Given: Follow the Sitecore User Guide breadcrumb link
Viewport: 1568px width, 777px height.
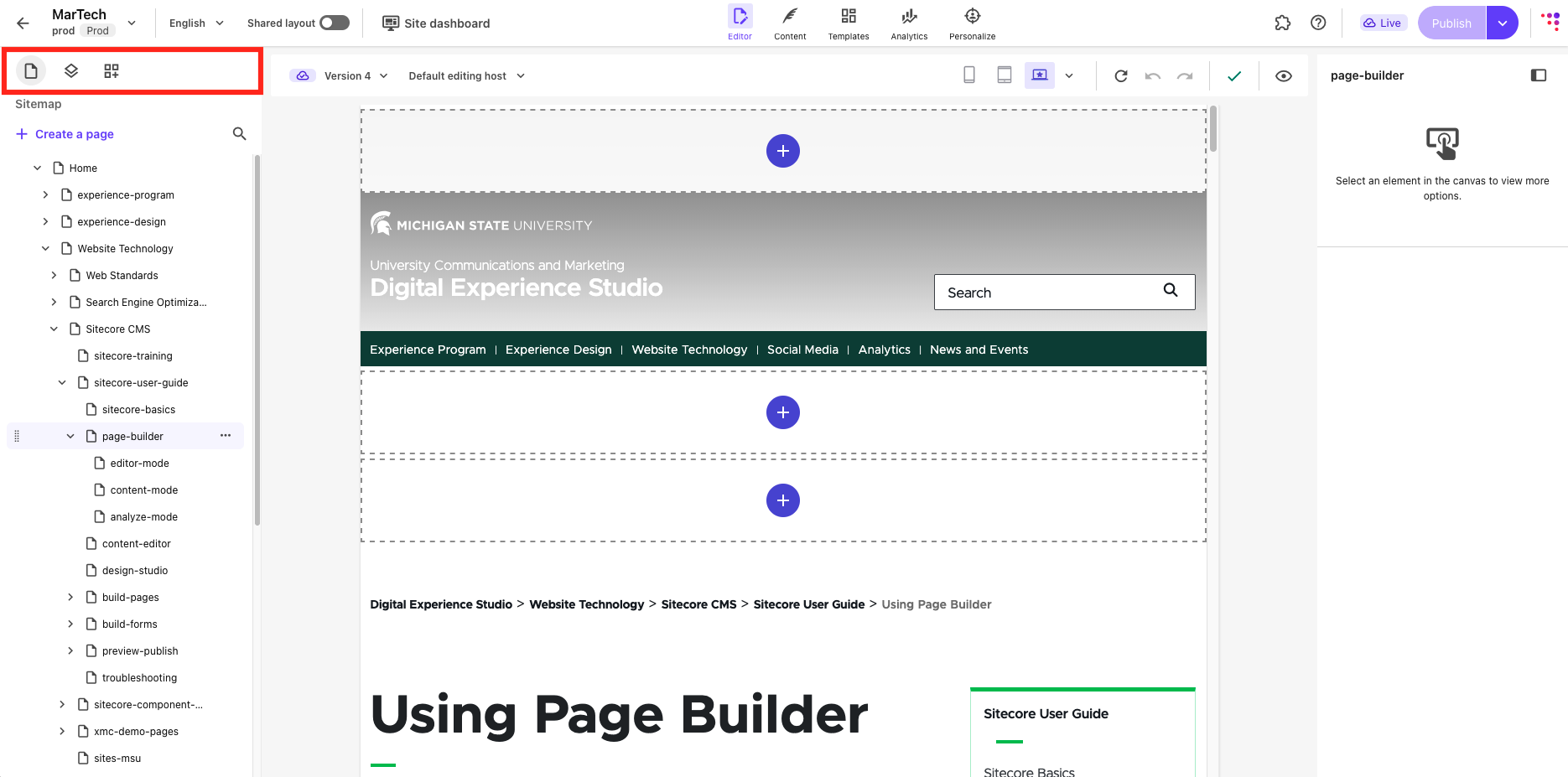Looking at the screenshot, I should (x=809, y=604).
